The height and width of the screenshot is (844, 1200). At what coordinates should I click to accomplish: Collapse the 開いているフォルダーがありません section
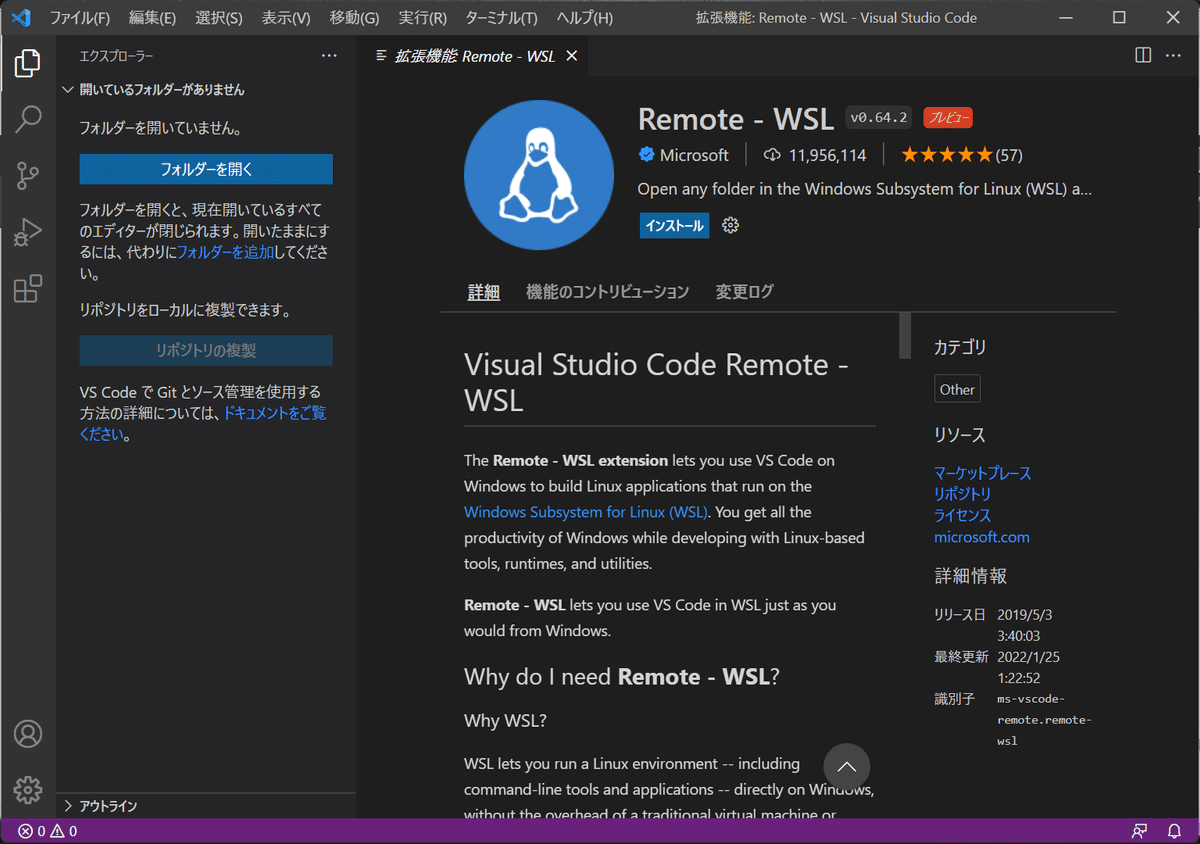click(68, 90)
